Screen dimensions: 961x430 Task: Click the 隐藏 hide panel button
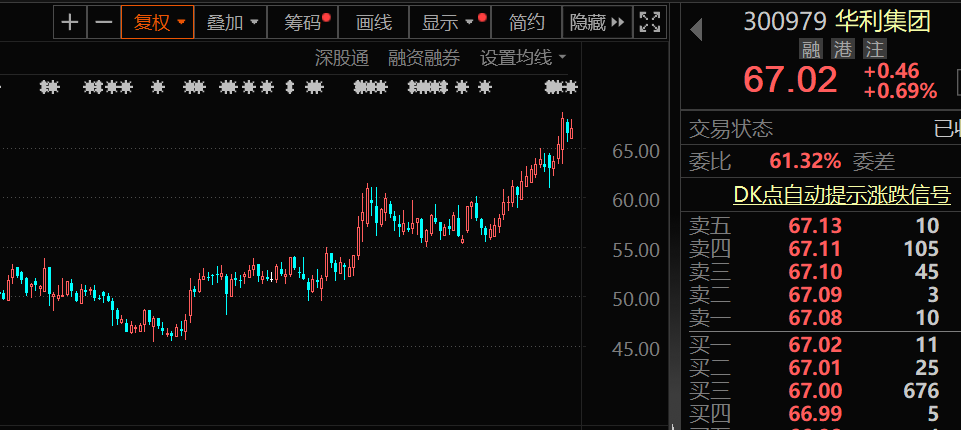coord(596,22)
